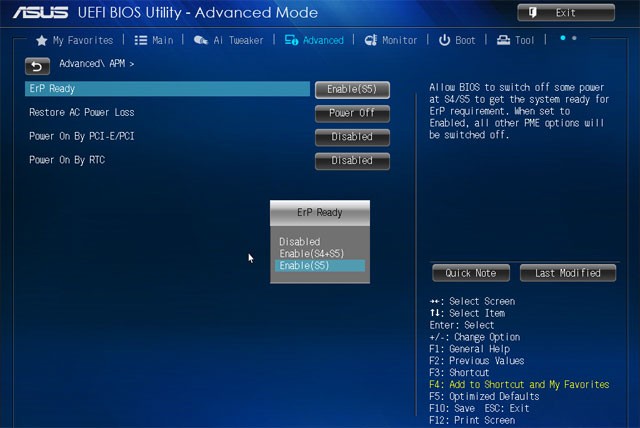Select Disabled in ErP Ready popup

(300, 242)
